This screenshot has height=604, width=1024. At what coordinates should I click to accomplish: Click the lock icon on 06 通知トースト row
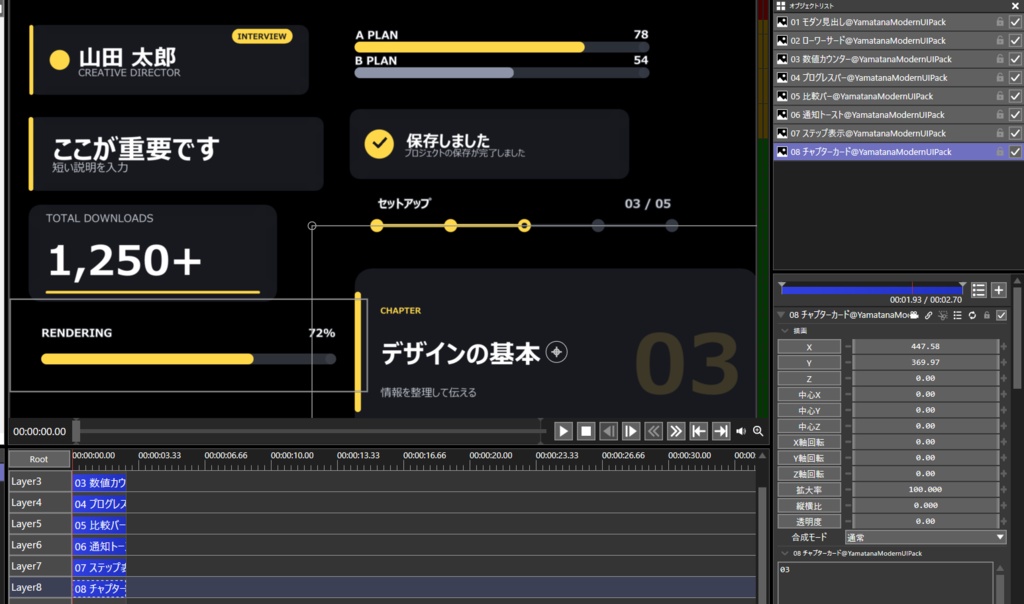pos(1000,114)
